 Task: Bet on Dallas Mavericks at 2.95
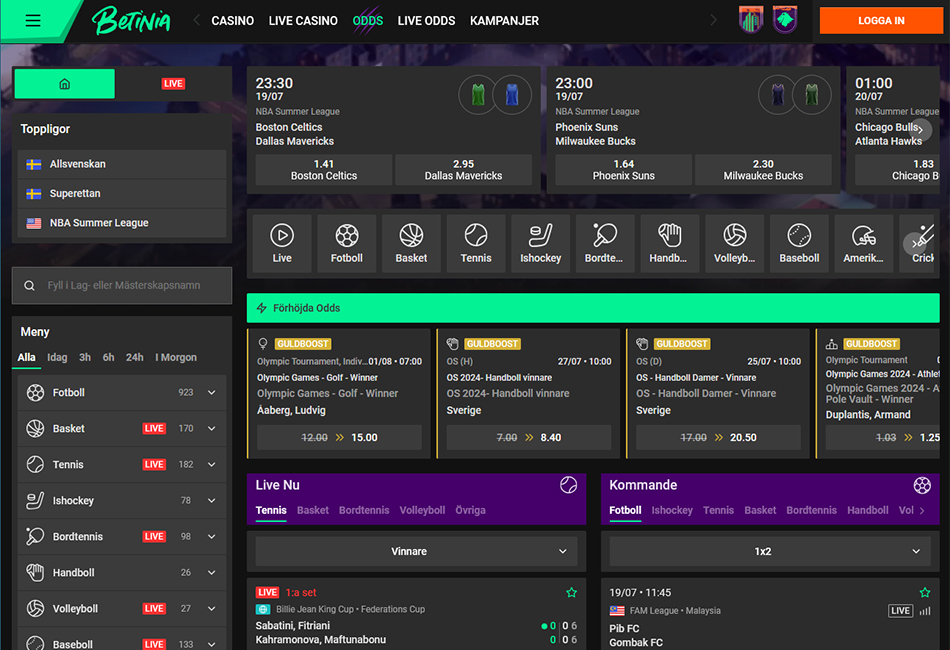[463, 170]
